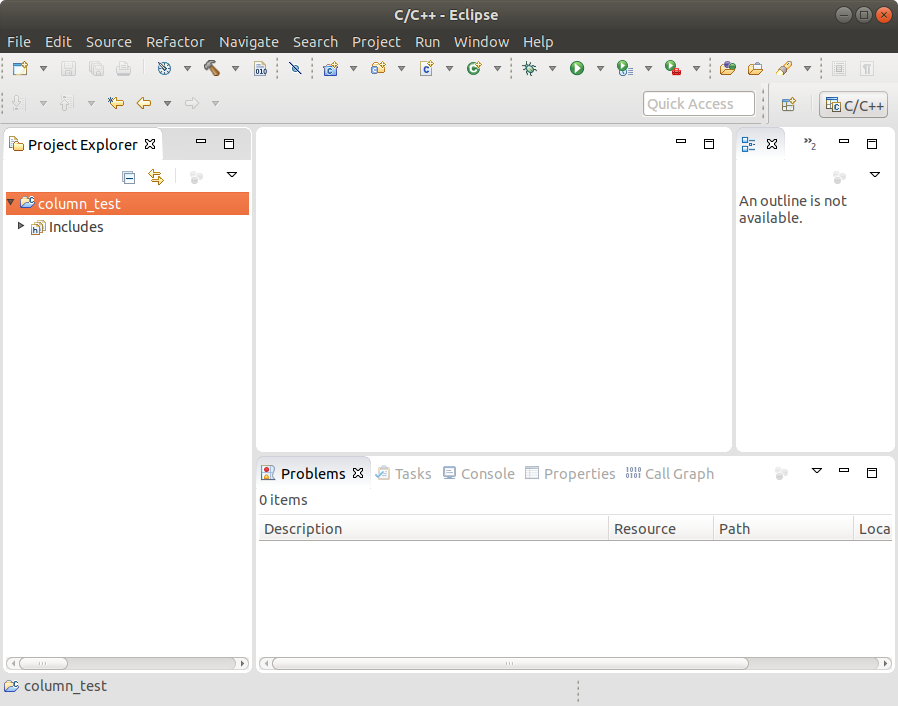
Task: Click Project Explorer horizontal scrollbar
Action: click(x=127, y=663)
